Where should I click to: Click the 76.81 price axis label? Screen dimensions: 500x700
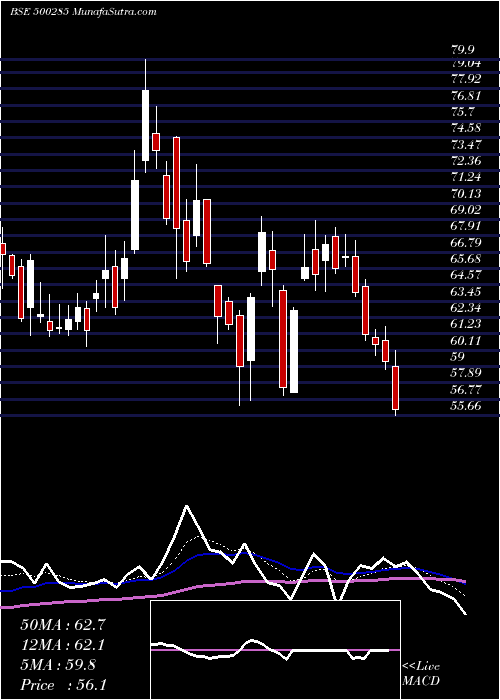click(467, 96)
